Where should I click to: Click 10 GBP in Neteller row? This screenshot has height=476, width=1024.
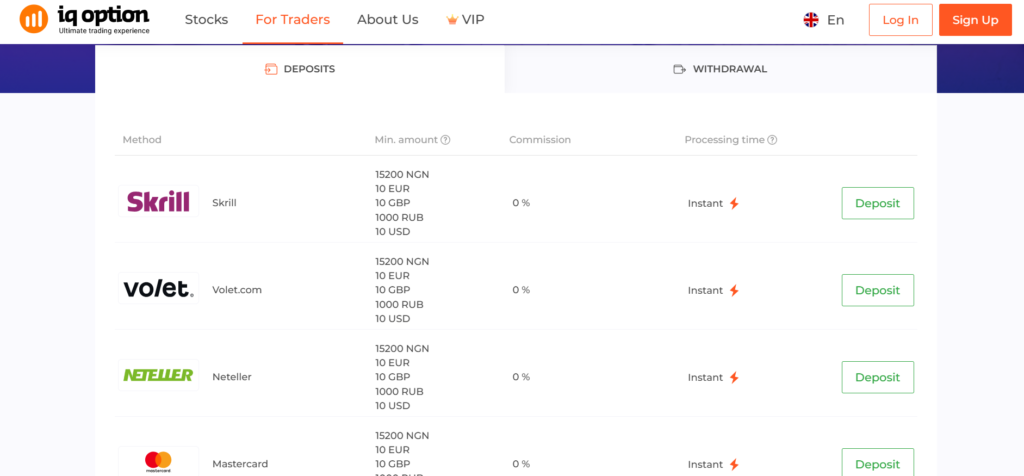point(393,377)
